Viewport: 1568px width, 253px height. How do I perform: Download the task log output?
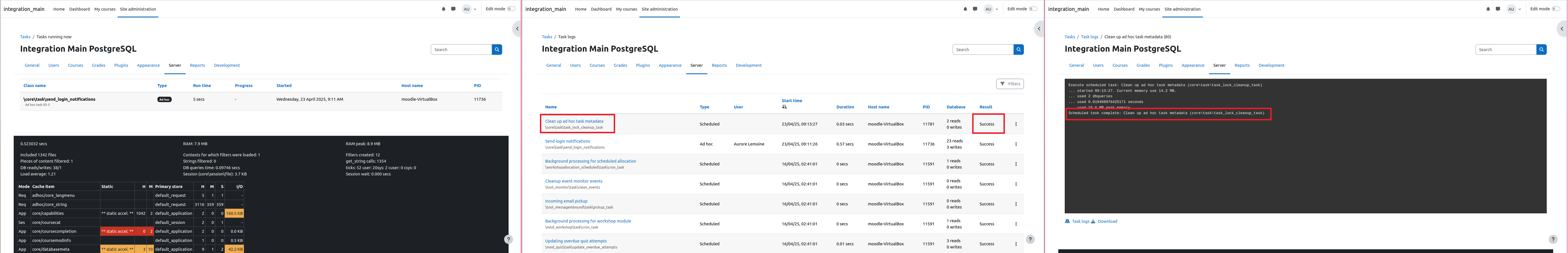[x=1104, y=221]
